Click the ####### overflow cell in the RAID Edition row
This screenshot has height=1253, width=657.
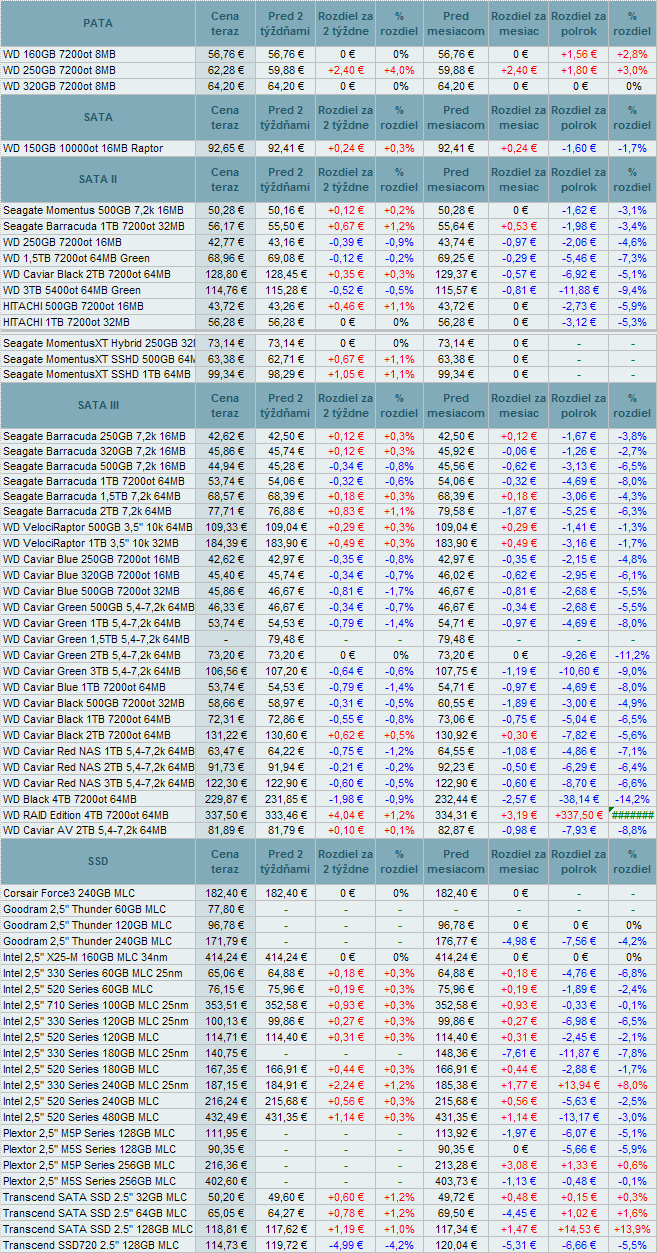[632, 815]
